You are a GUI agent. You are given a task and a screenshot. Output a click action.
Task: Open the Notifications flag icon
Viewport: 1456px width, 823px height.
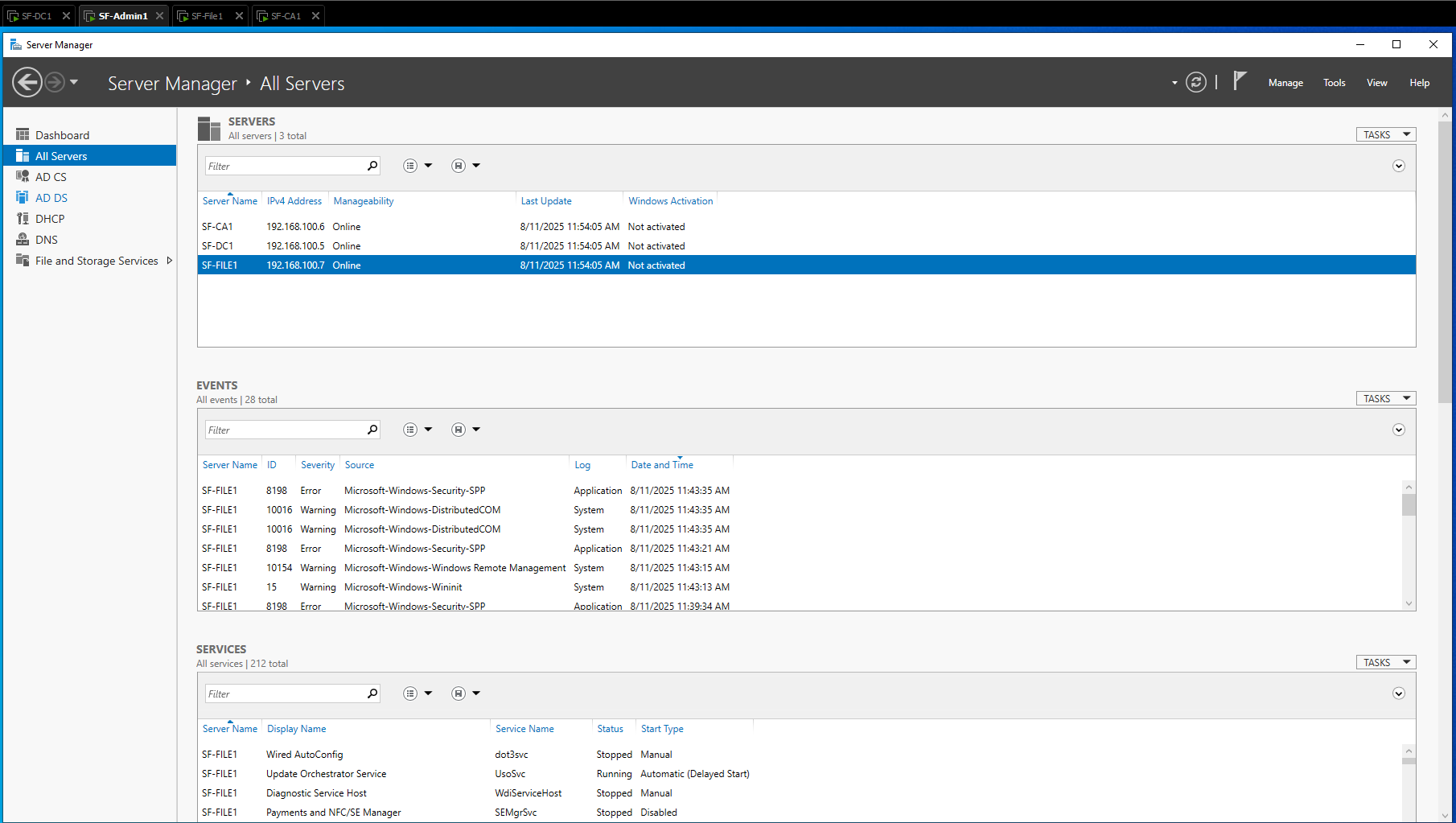(1240, 80)
